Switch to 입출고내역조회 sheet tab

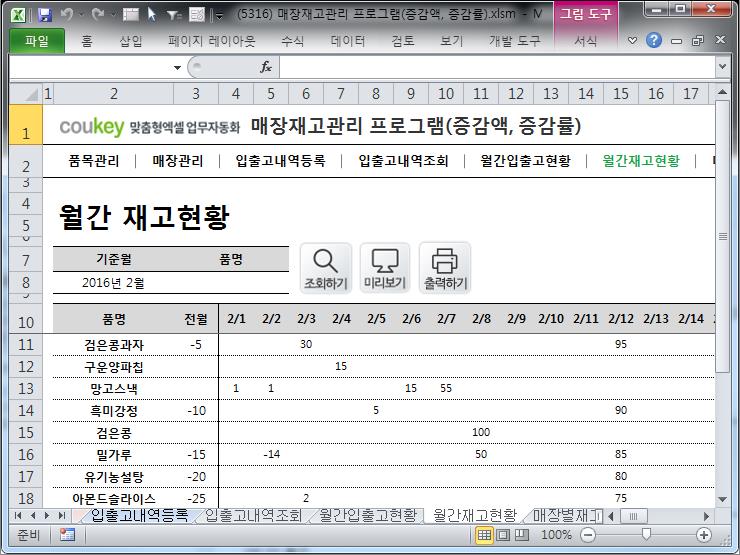(253, 515)
